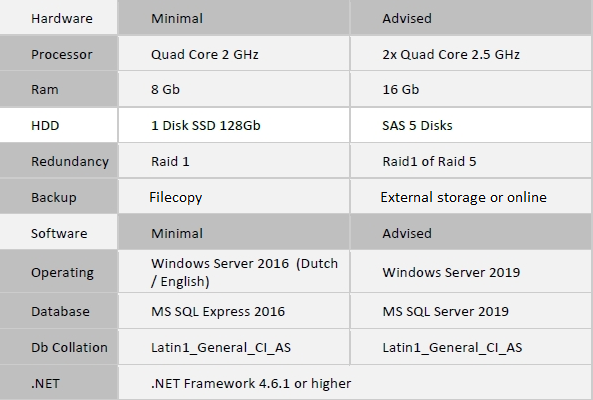Screen dimensions: 593x400
Task: Click the Hardware header cell
Action: [59, 17]
